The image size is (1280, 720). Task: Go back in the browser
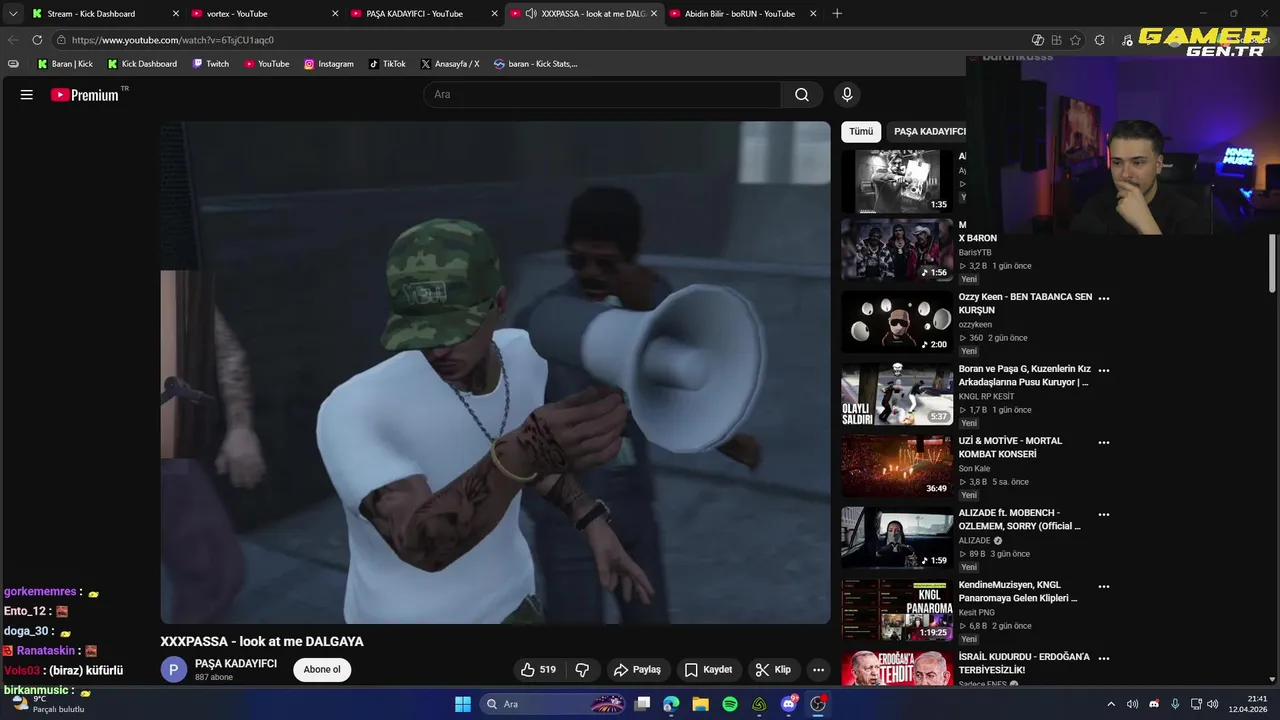tap(13, 40)
